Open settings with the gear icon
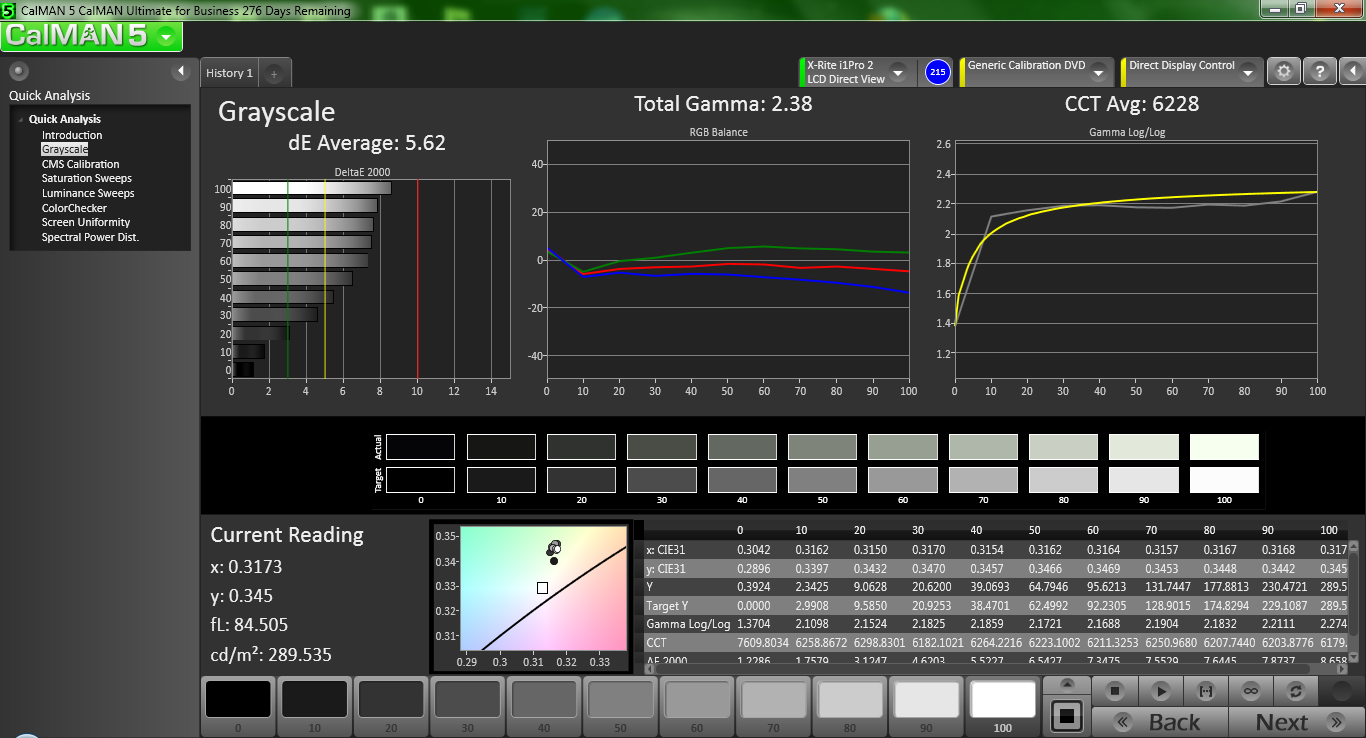This screenshot has height=738, width=1366. tap(1284, 72)
